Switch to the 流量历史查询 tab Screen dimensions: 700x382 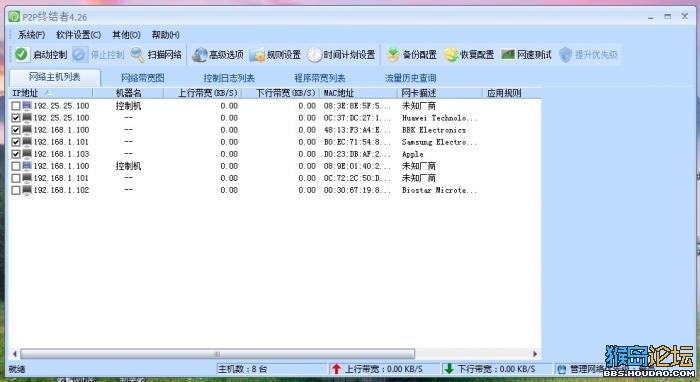410,78
